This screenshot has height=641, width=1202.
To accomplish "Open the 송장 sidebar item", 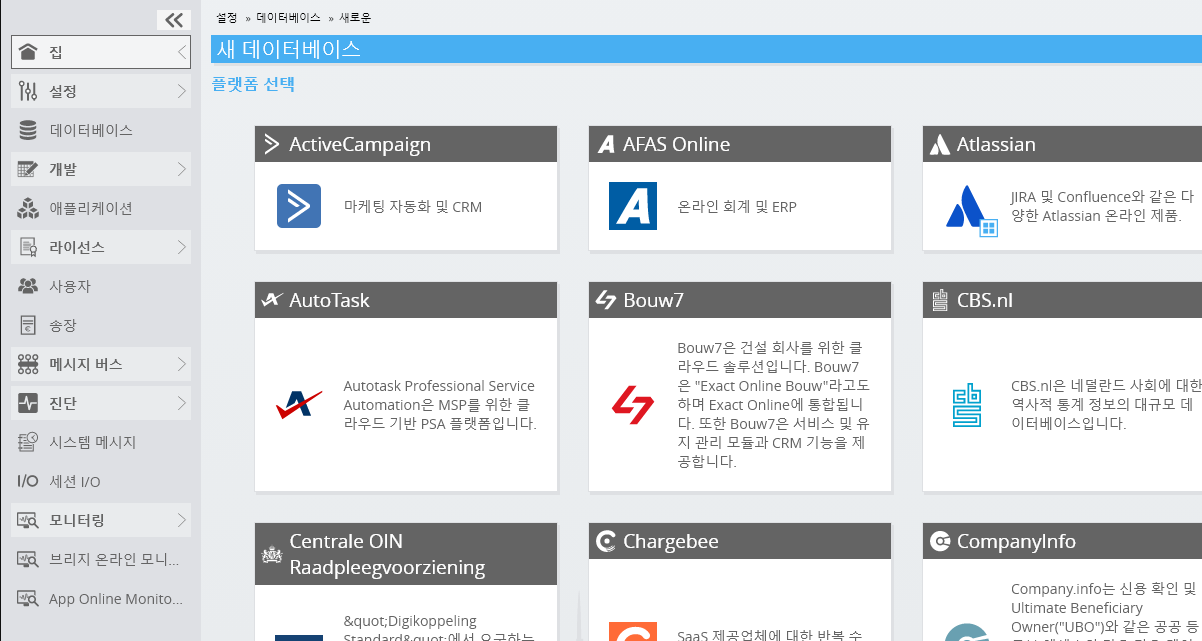I will tap(101, 325).
